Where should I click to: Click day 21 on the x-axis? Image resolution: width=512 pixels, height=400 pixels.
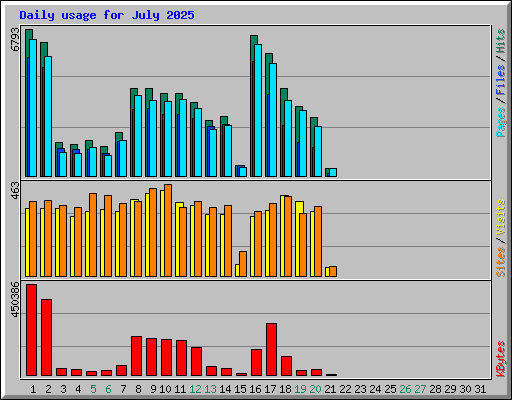(330, 389)
